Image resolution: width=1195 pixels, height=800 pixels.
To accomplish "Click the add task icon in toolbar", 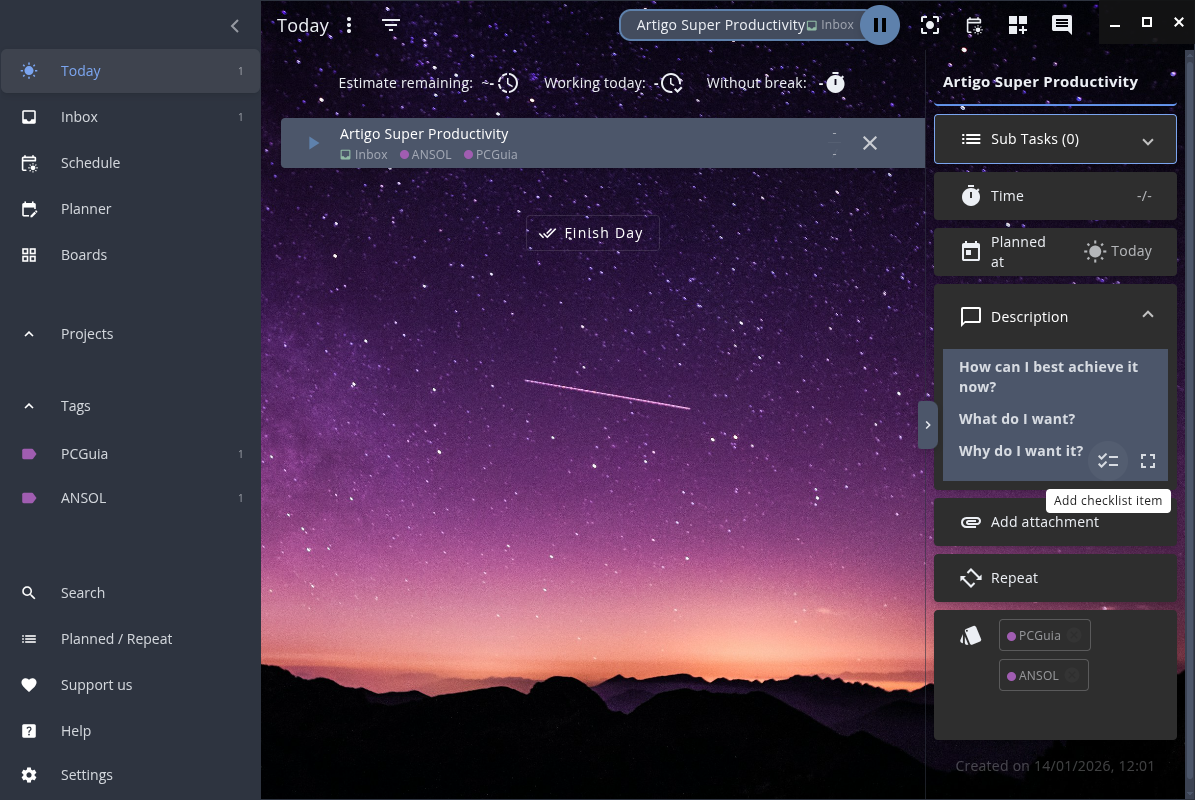I will [x=1018, y=26].
